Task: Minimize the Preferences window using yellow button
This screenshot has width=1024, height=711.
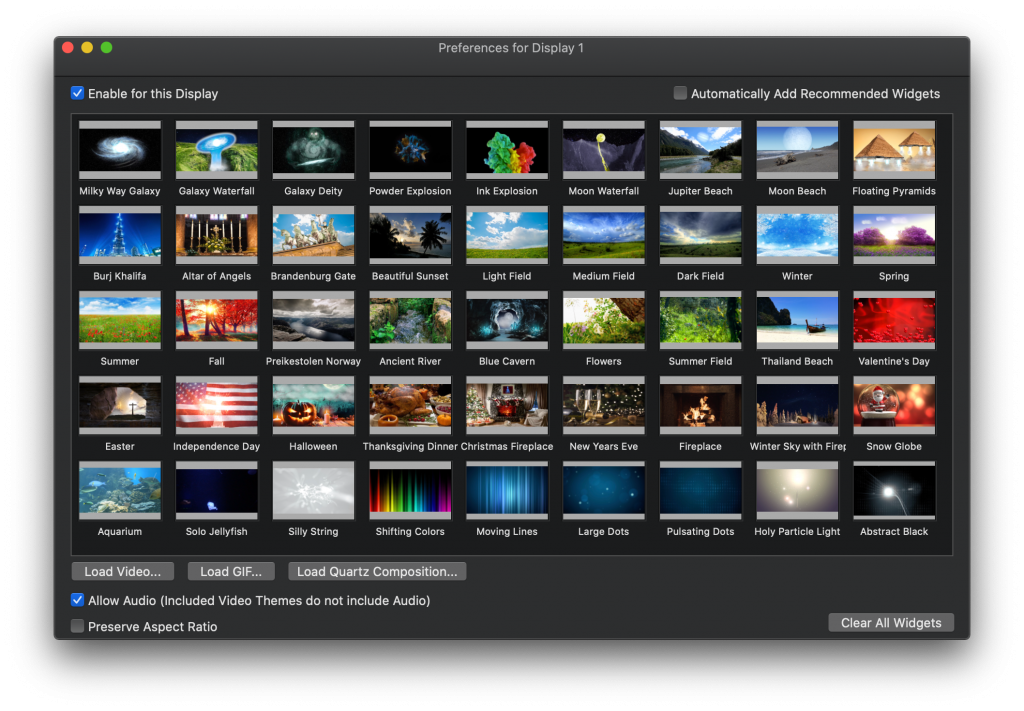Action: (87, 48)
